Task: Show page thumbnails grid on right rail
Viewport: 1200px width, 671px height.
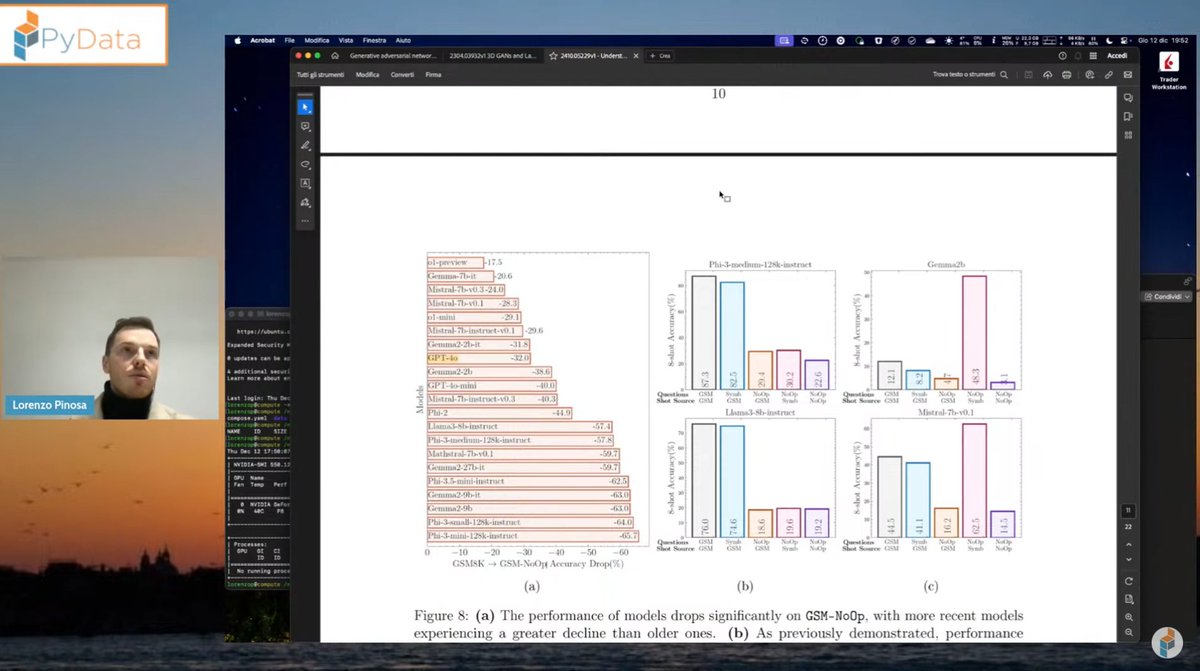Action: pyautogui.click(x=1128, y=135)
